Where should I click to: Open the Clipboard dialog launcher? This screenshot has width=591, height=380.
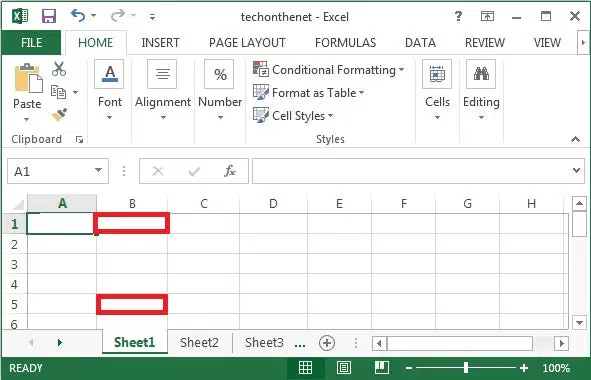pyautogui.click(x=79, y=140)
